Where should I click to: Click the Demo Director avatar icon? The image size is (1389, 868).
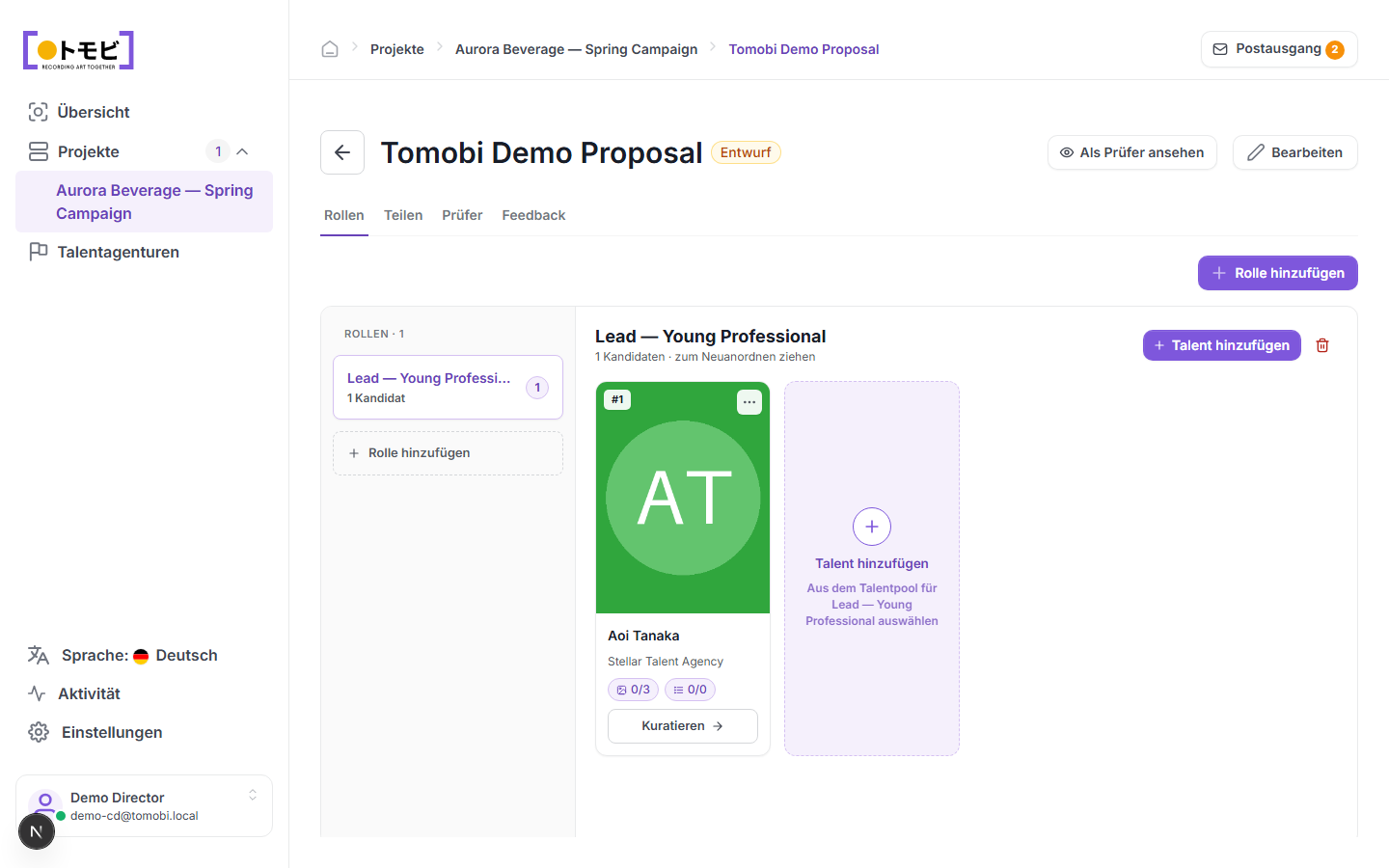click(45, 802)
